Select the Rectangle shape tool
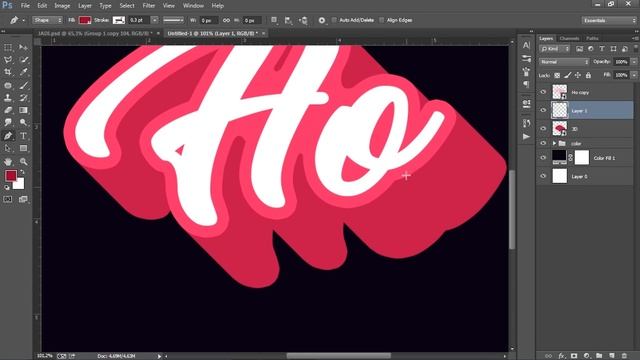This screenshot has height=360, width=640. [23, 148]
